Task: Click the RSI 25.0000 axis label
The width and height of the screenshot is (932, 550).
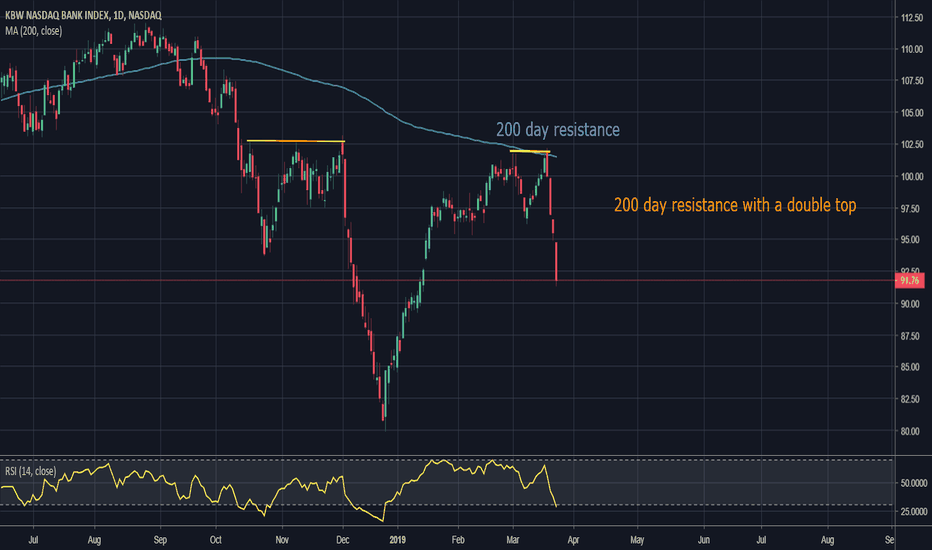Action: (913, 511)
